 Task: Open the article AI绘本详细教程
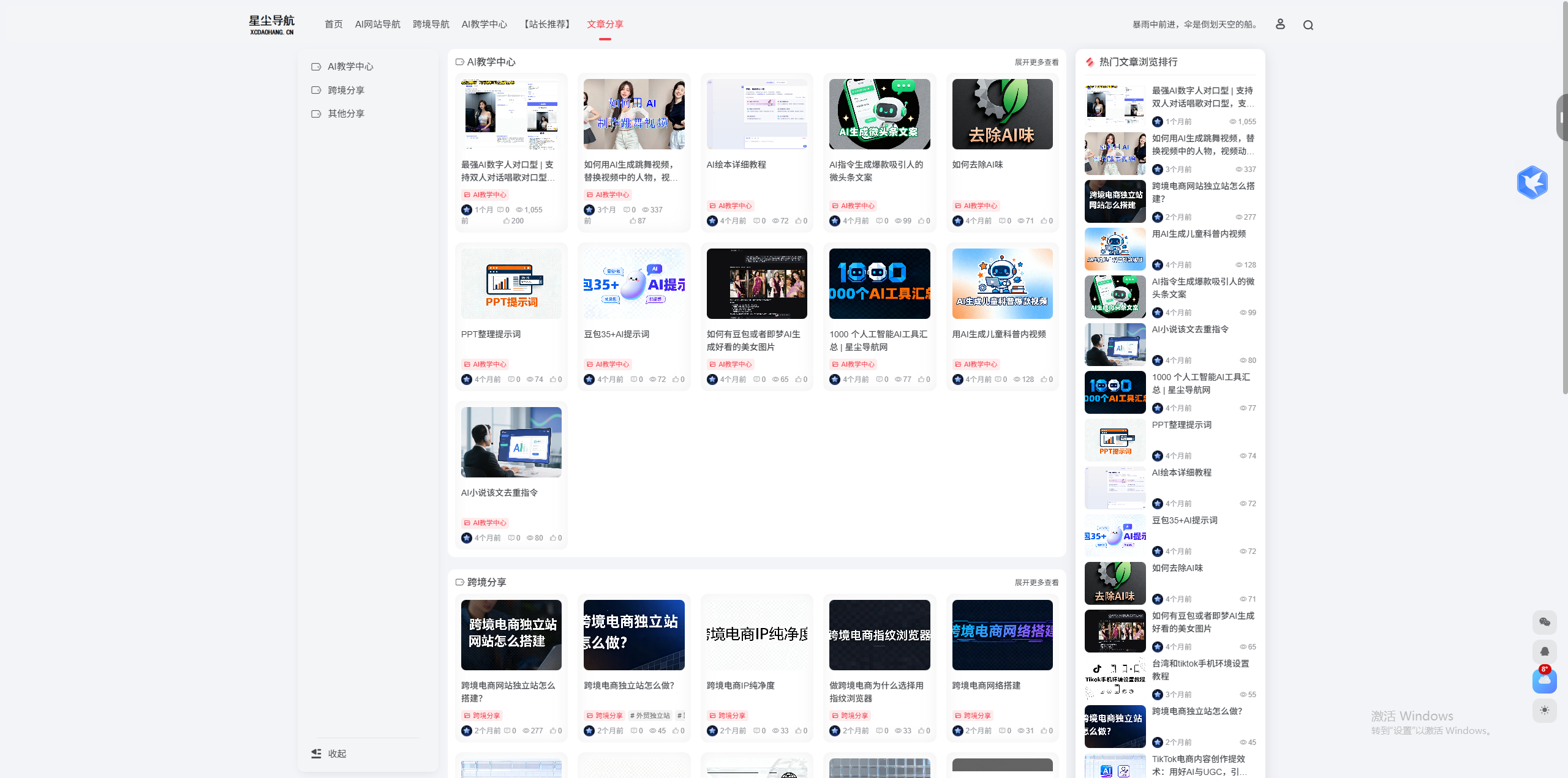(x=735, y=164)
